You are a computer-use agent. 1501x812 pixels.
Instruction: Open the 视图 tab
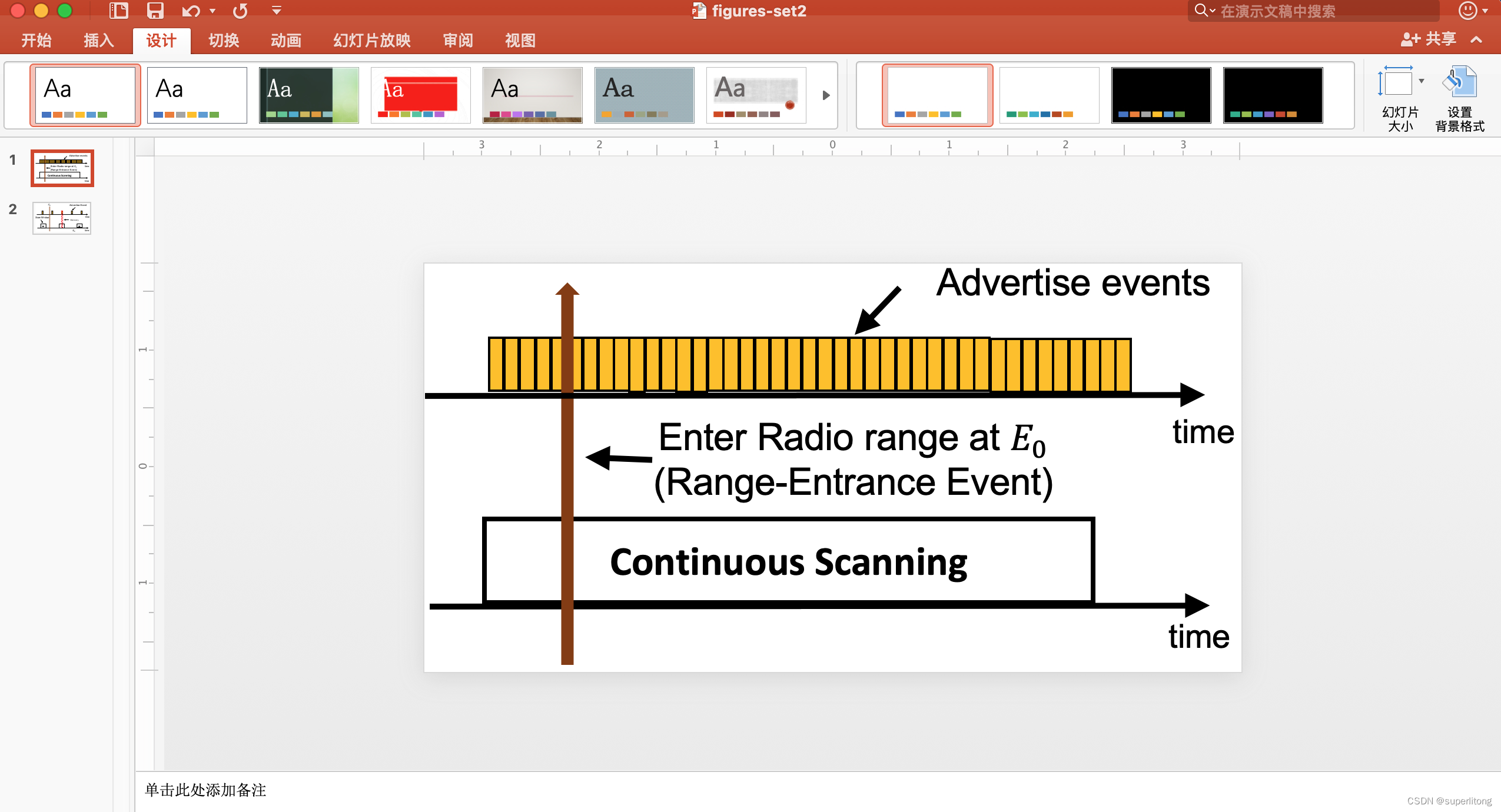[520, 40]
